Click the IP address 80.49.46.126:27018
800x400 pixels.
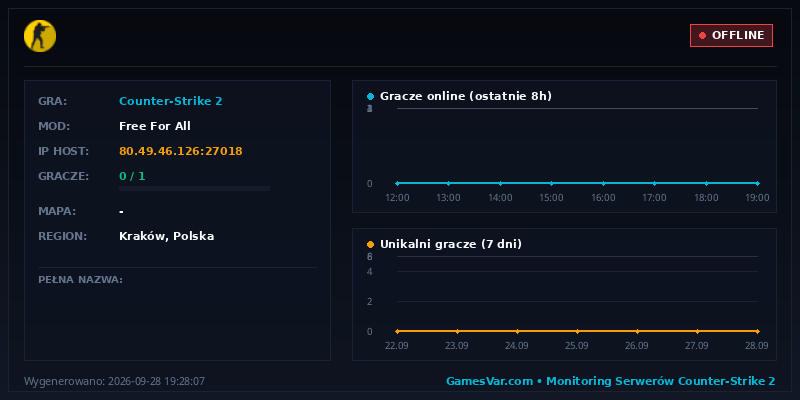tap(181, 151)
